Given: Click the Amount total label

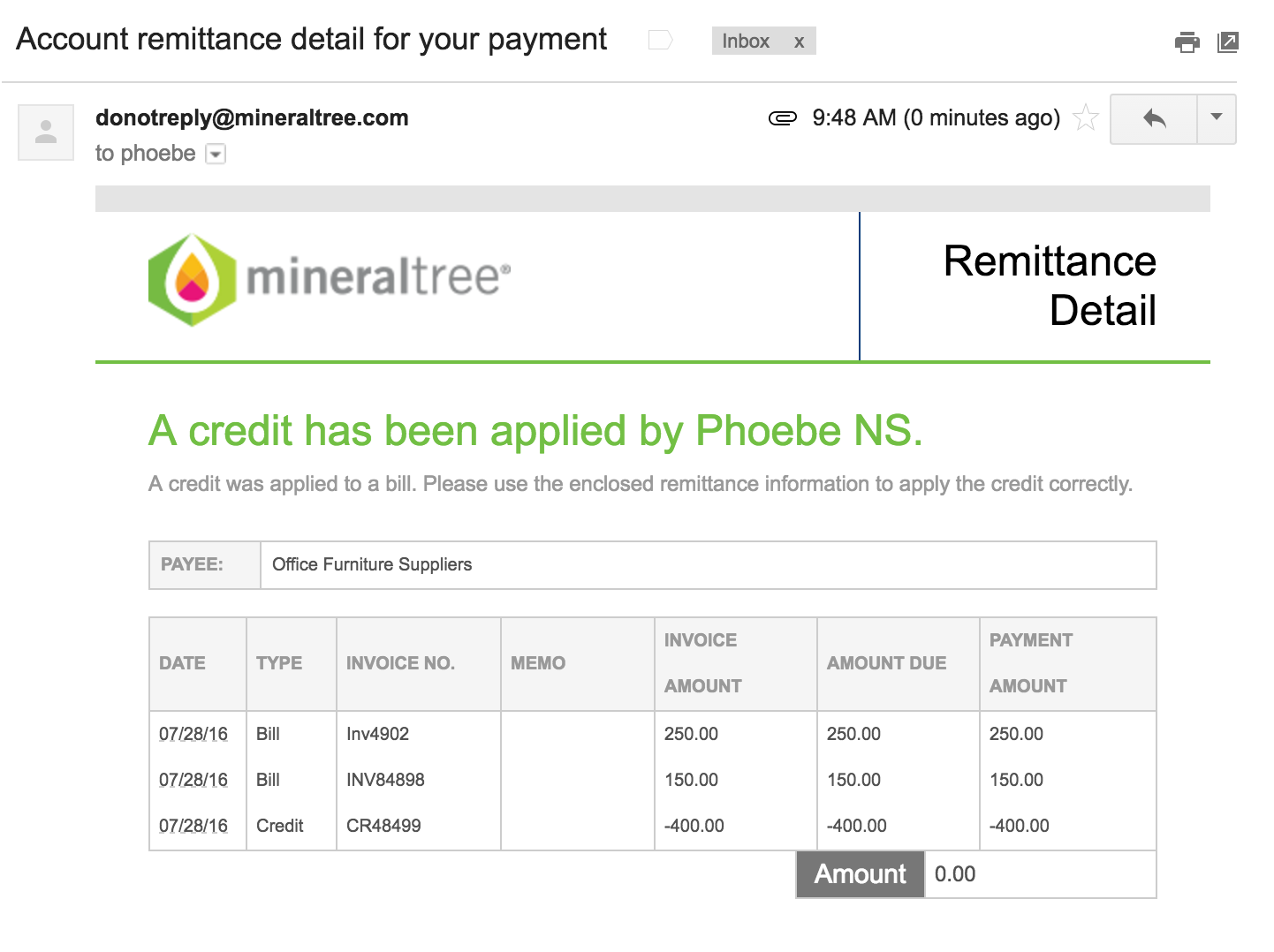Looking at the screenshot, I should (861, 874).
